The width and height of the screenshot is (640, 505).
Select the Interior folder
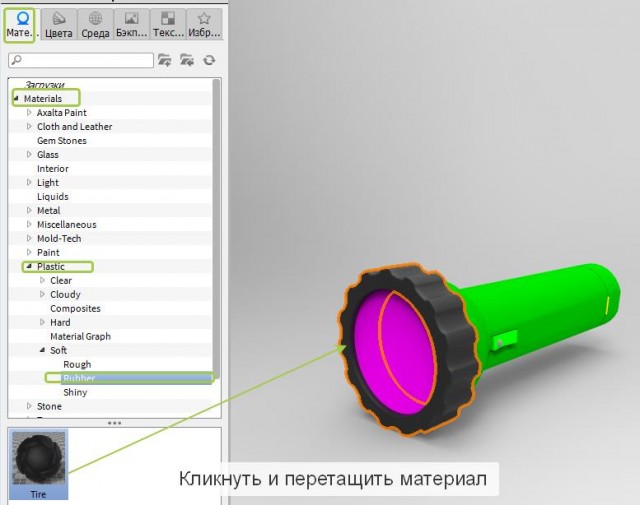click(x=53, y=168)
